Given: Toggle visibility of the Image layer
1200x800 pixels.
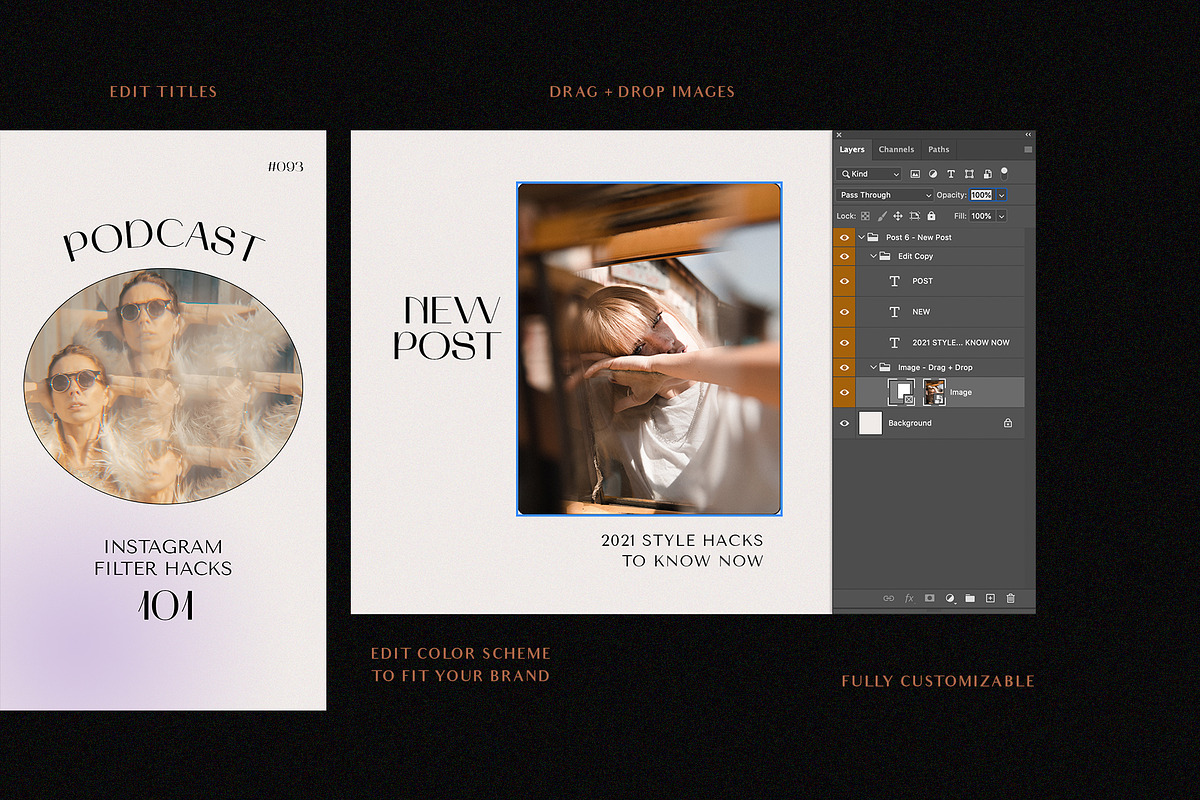Looking at the screenshot, I should [844, 392].
